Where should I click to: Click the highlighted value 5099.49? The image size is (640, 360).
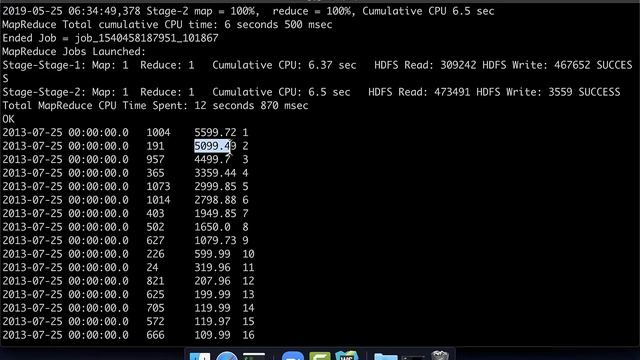[215, 146]
